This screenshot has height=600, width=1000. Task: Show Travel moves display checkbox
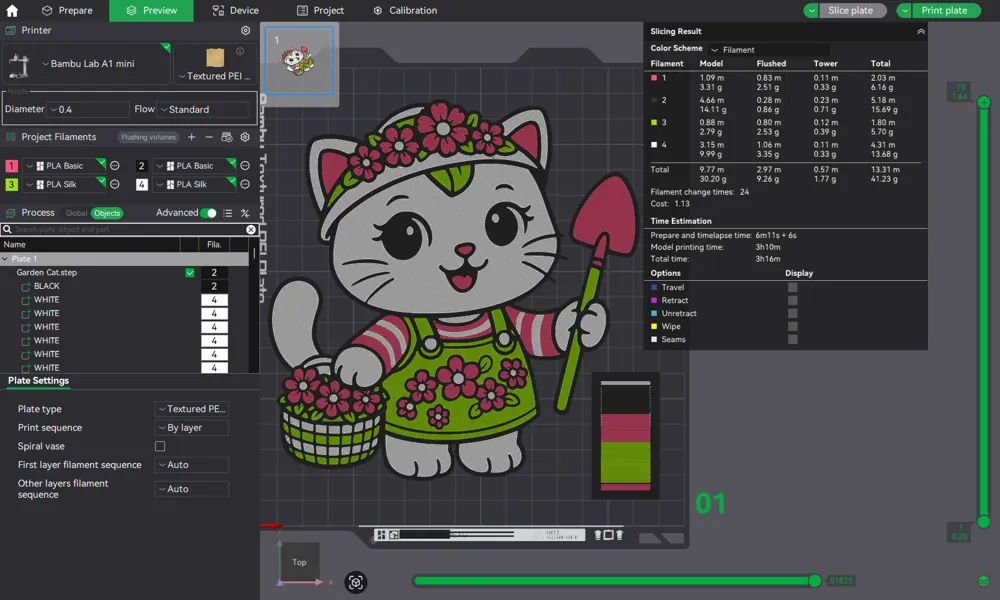pyautogui.click(x=793, y=288)
